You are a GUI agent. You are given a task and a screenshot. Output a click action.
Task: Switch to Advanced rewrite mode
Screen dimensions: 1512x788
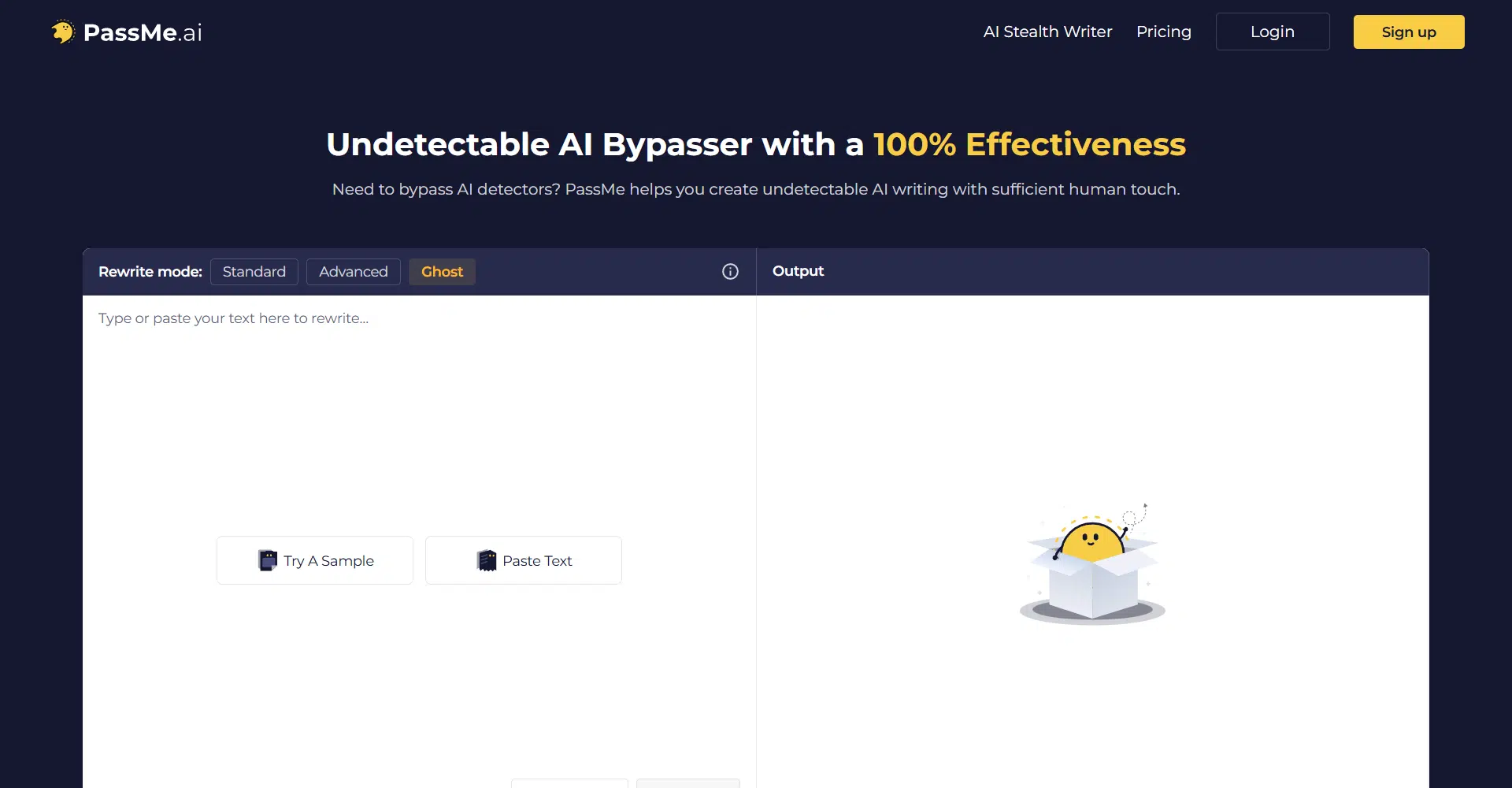point(353,272)
